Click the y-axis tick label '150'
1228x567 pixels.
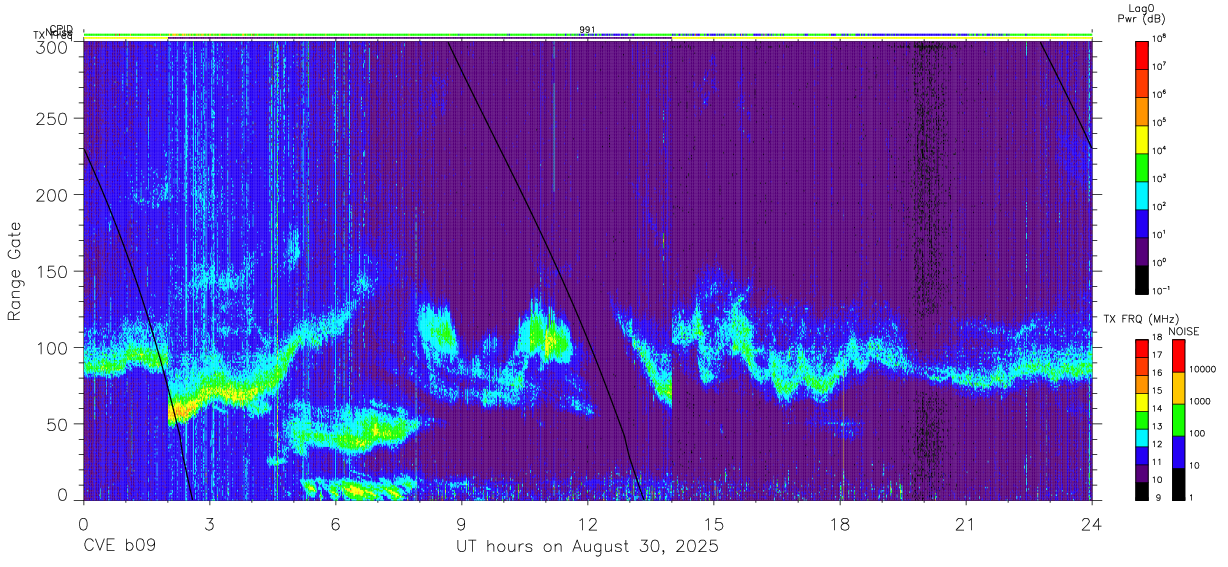pos(51,272)
